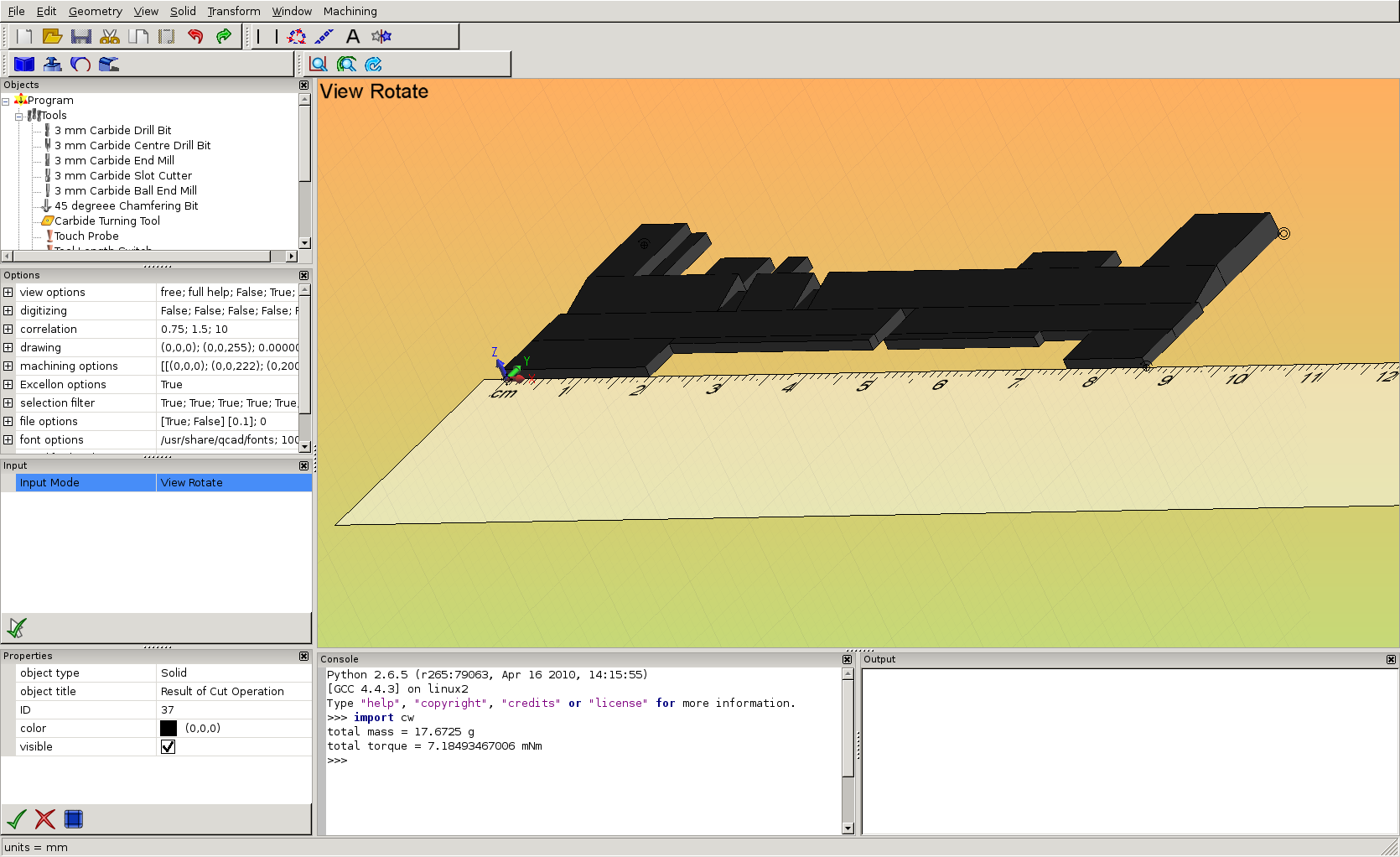This screenshot has width=1400, height=857.
Task: Redo with the green arrow icon
Action: [224, 36]
